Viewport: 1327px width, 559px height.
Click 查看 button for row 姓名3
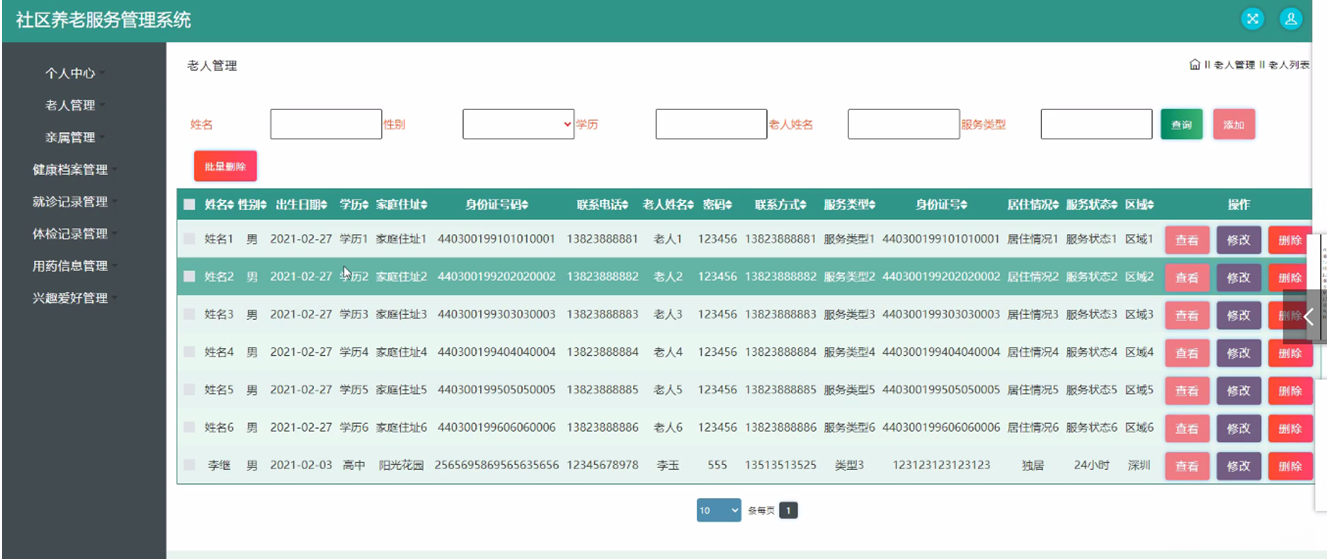pos(1187,315)
